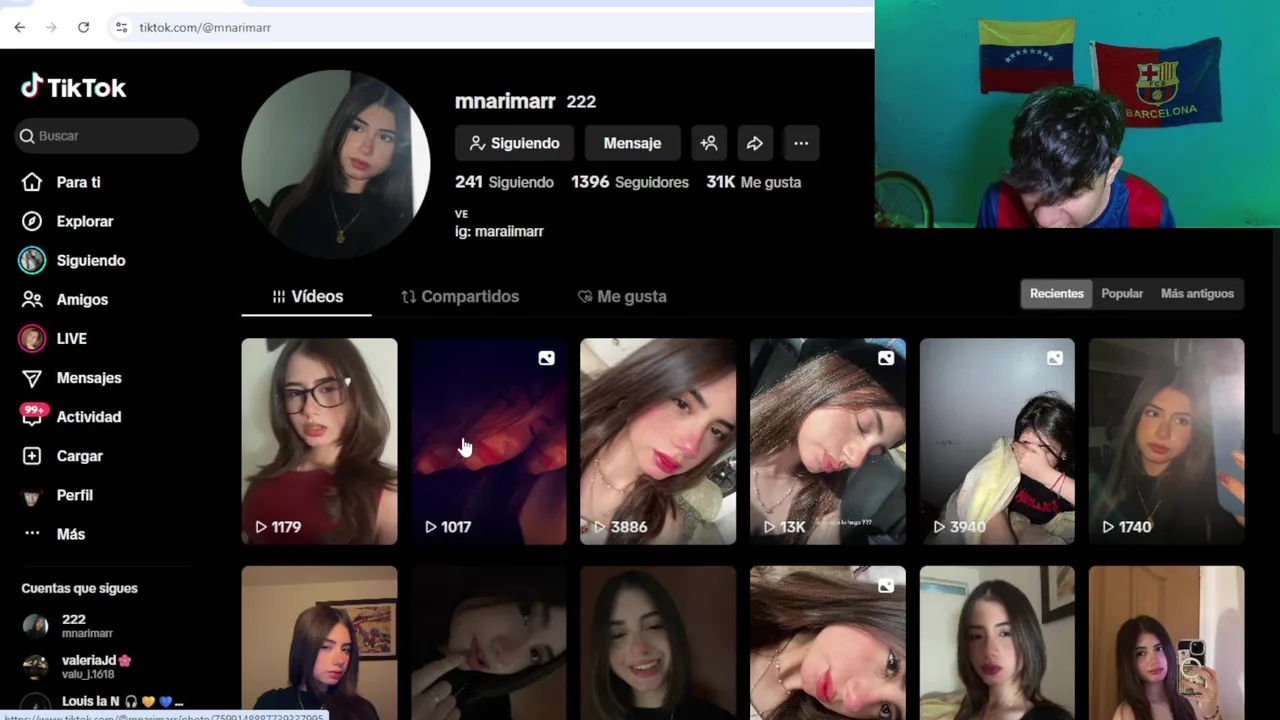View the 1396 Seguidores list

coord(630,182)
